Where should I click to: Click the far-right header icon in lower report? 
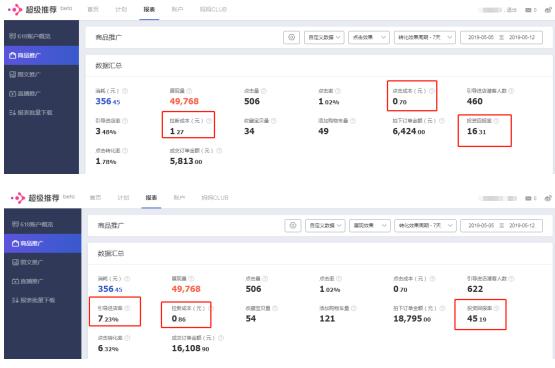tap(548, 198)
